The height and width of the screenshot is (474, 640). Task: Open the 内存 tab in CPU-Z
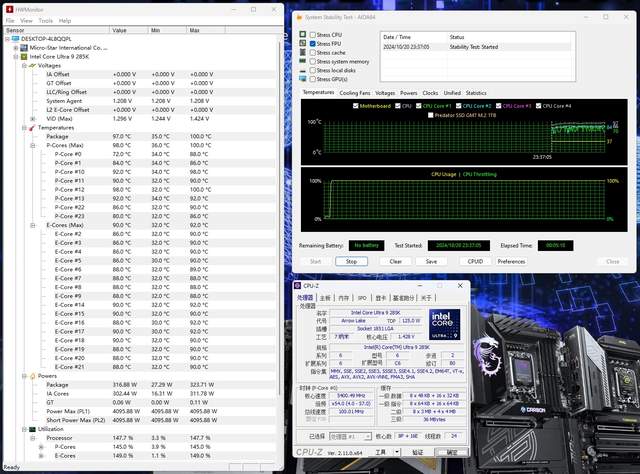click(344, 298)
